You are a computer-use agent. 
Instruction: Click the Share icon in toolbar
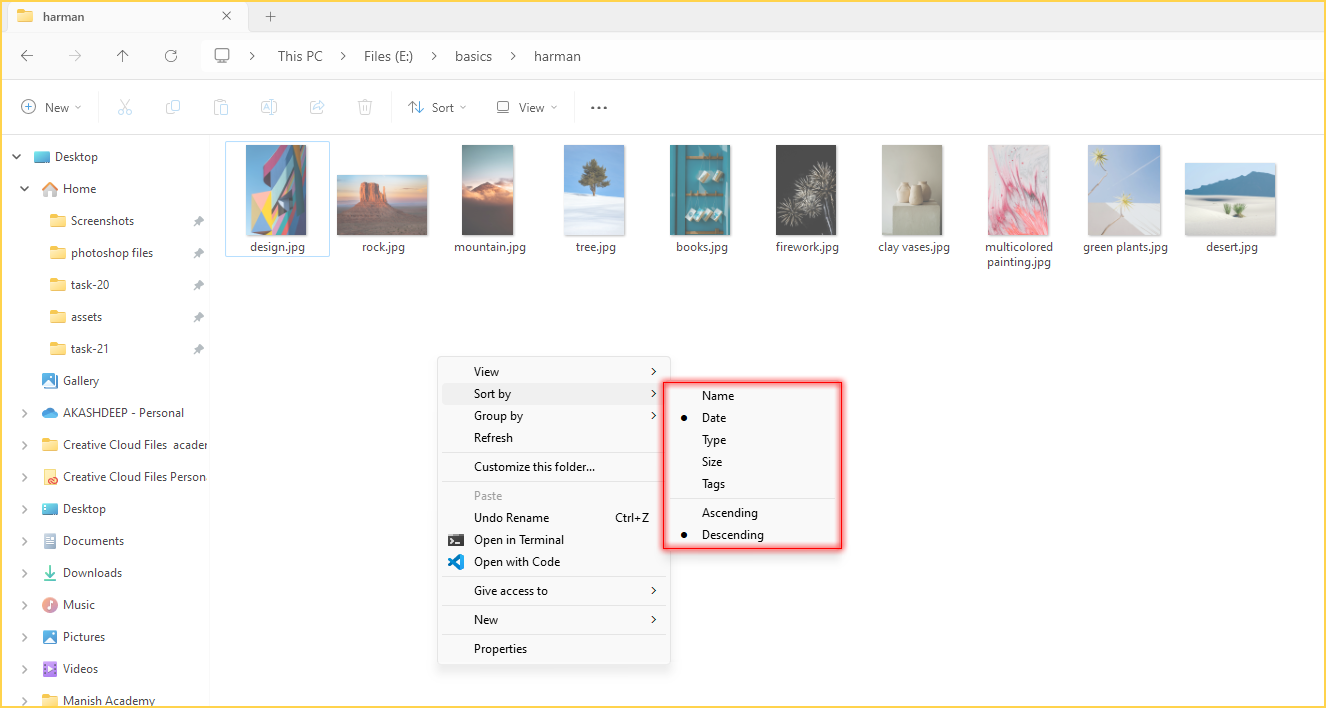pyautogui.click(x=317, y=108)
